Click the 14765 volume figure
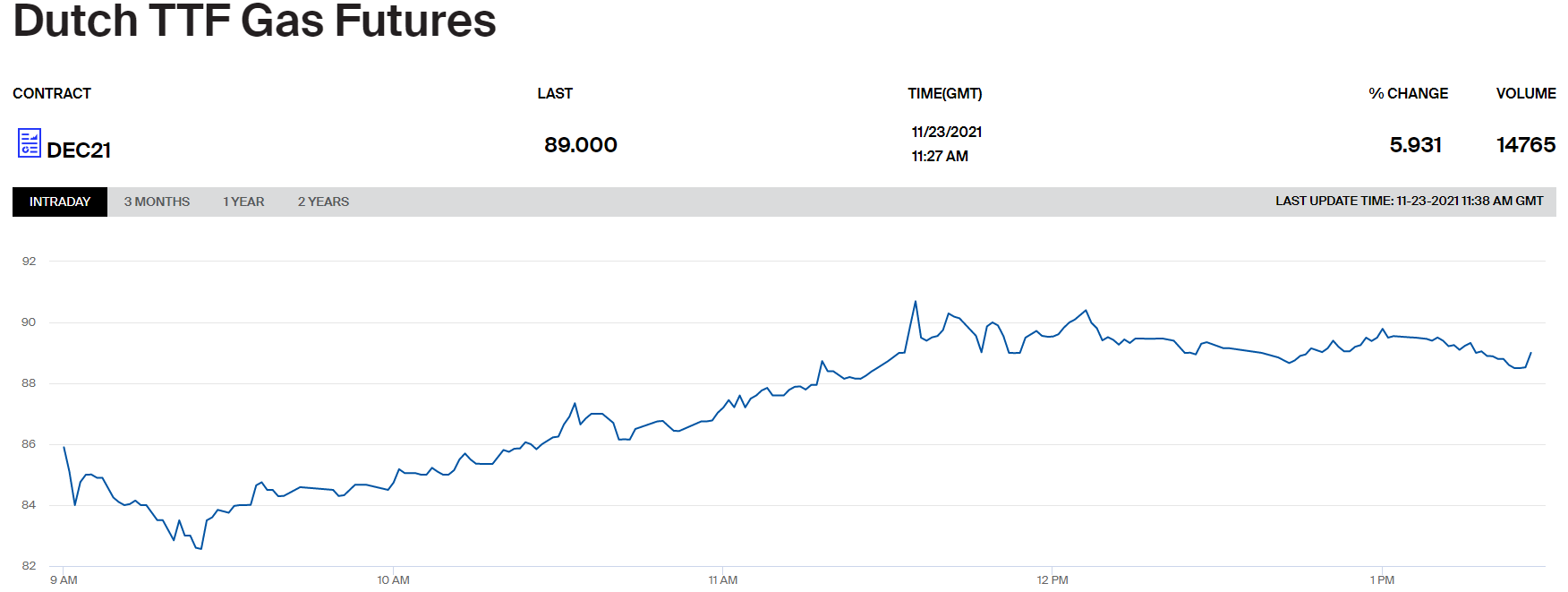The image size is (1568, 592). pos(1526,145)
